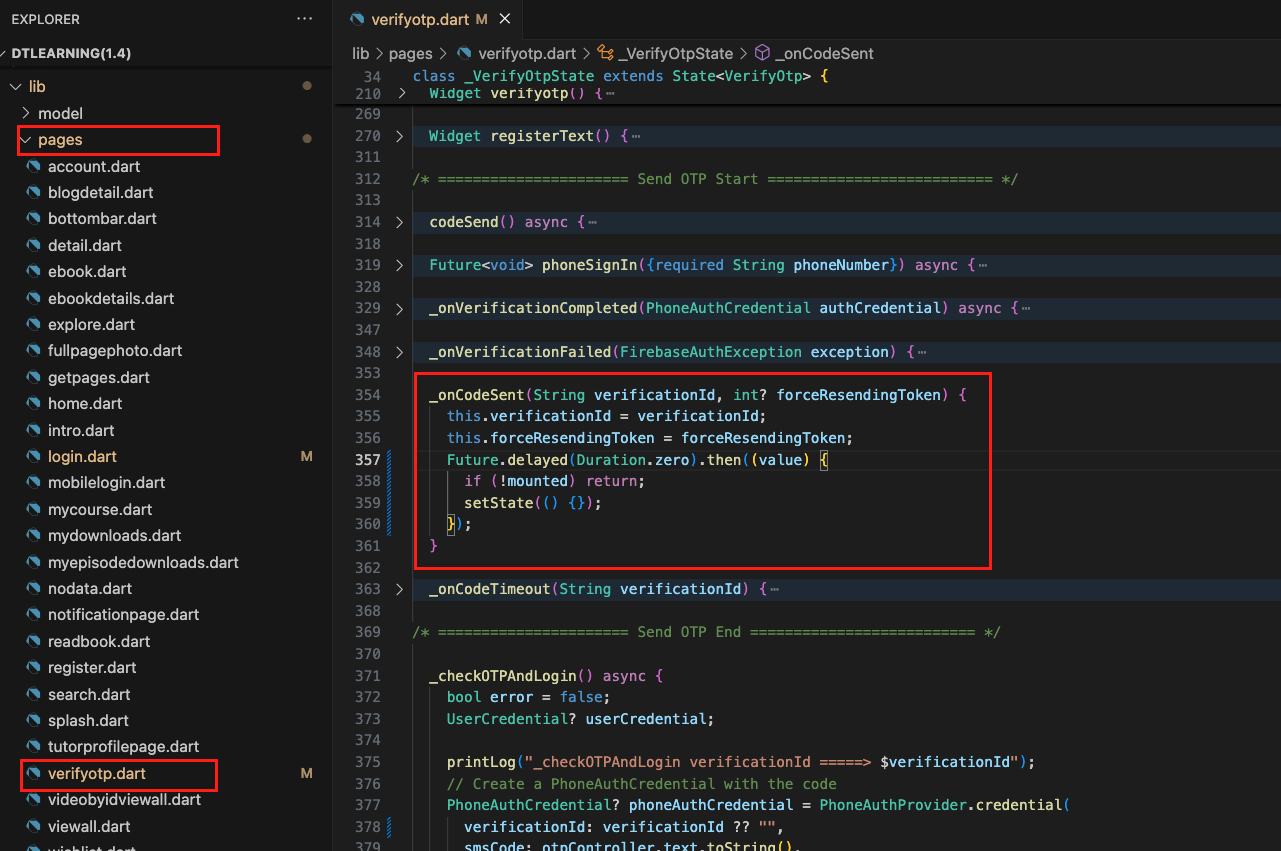This screenshot has height=851, width=1281.
Task: Click the Dart icon beside account.dart
Action: coord(33,167)
